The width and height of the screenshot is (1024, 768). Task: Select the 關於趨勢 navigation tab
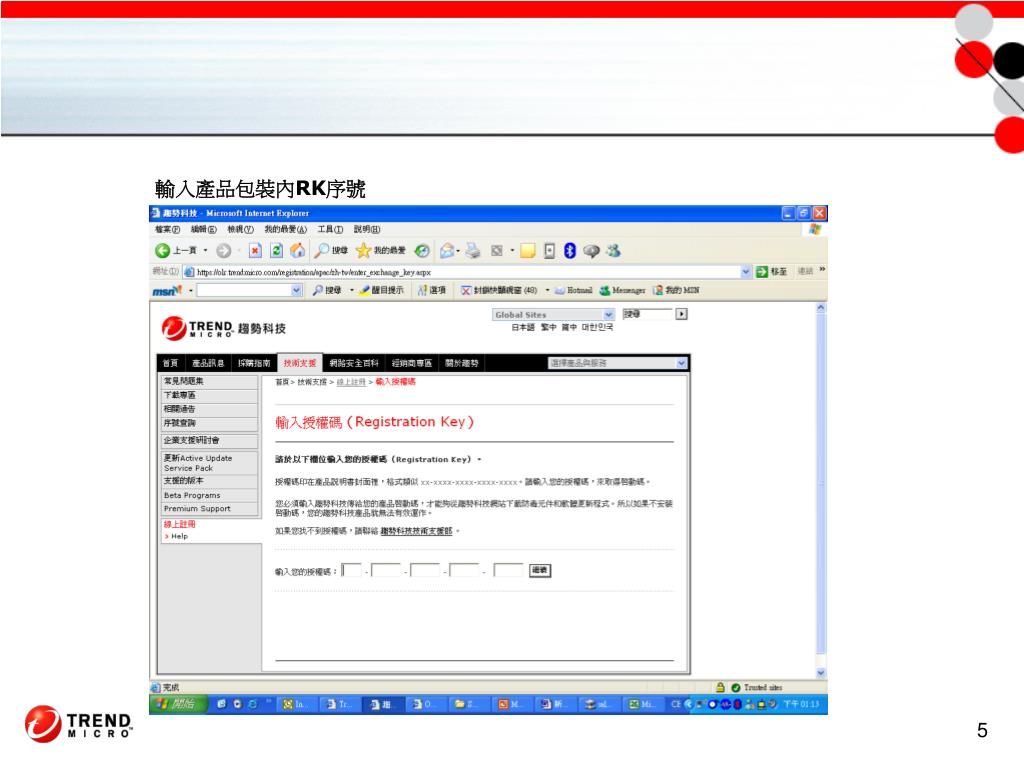pyautogui.click(x=462, y=363)
